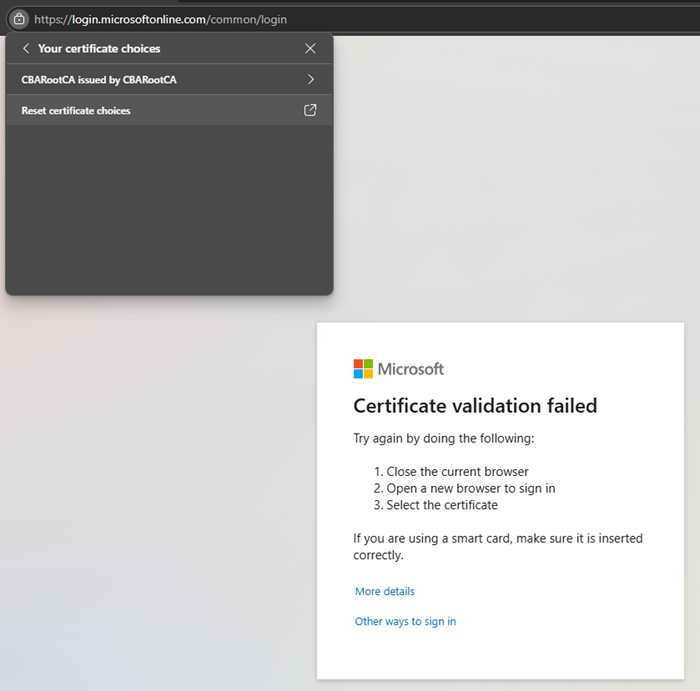The width and height of the screenshot is (700, 691).
Task: Click the external link icon beside Reset
Action: click(310, 110)
